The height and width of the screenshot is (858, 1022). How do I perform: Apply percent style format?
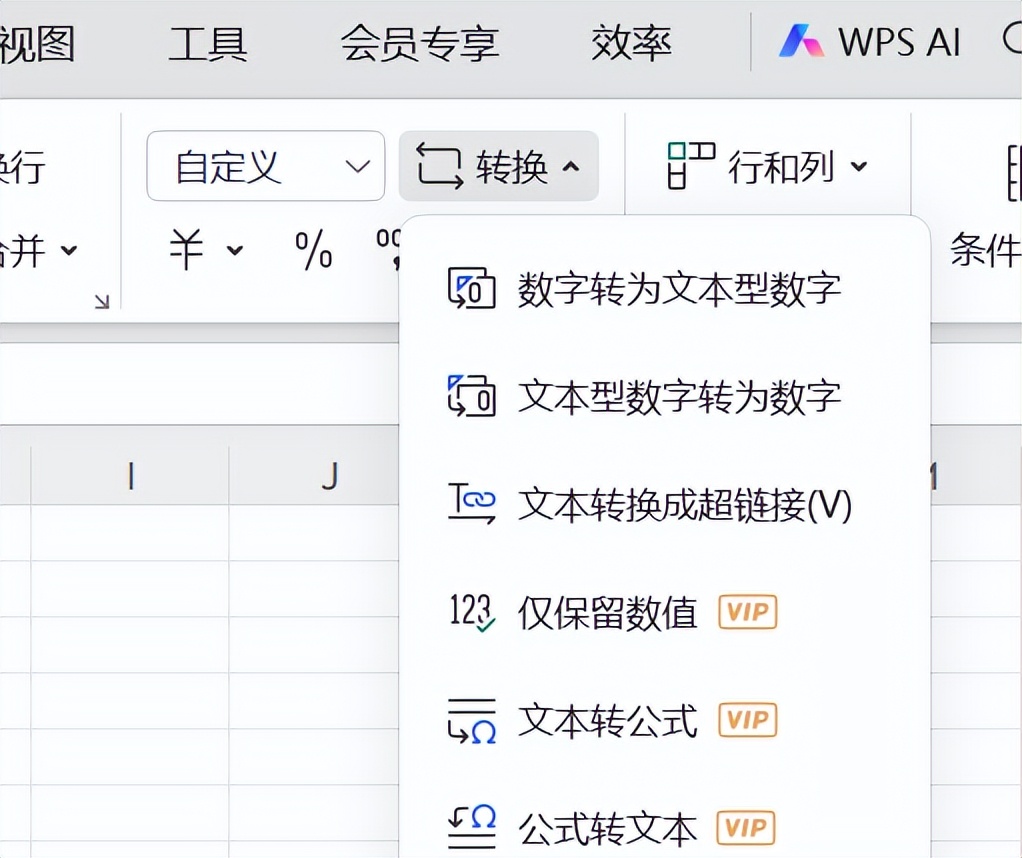(314, 249)
